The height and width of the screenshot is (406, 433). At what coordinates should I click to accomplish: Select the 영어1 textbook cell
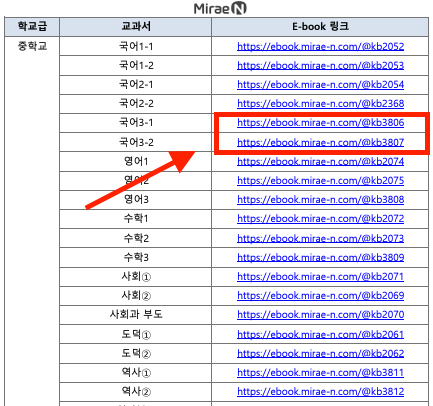pos(136,161)
